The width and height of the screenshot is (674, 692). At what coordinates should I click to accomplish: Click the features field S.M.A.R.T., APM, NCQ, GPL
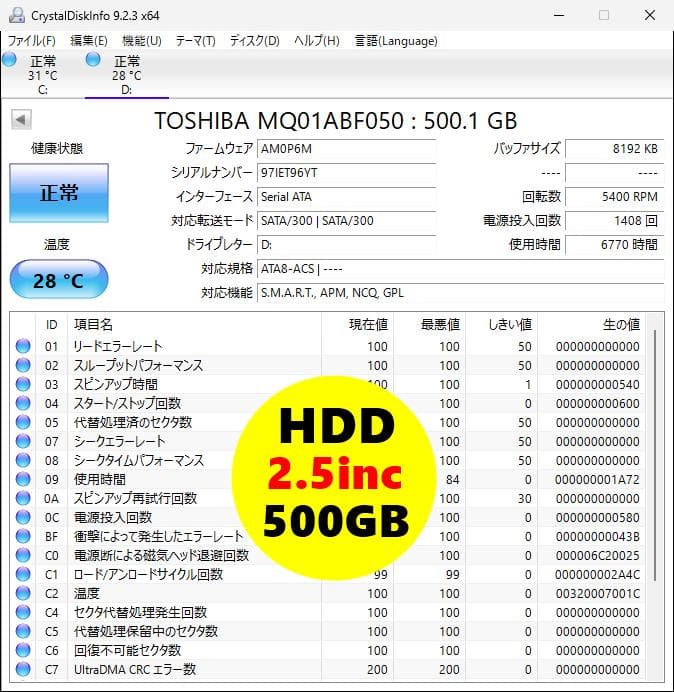click(x=460, y=292)
